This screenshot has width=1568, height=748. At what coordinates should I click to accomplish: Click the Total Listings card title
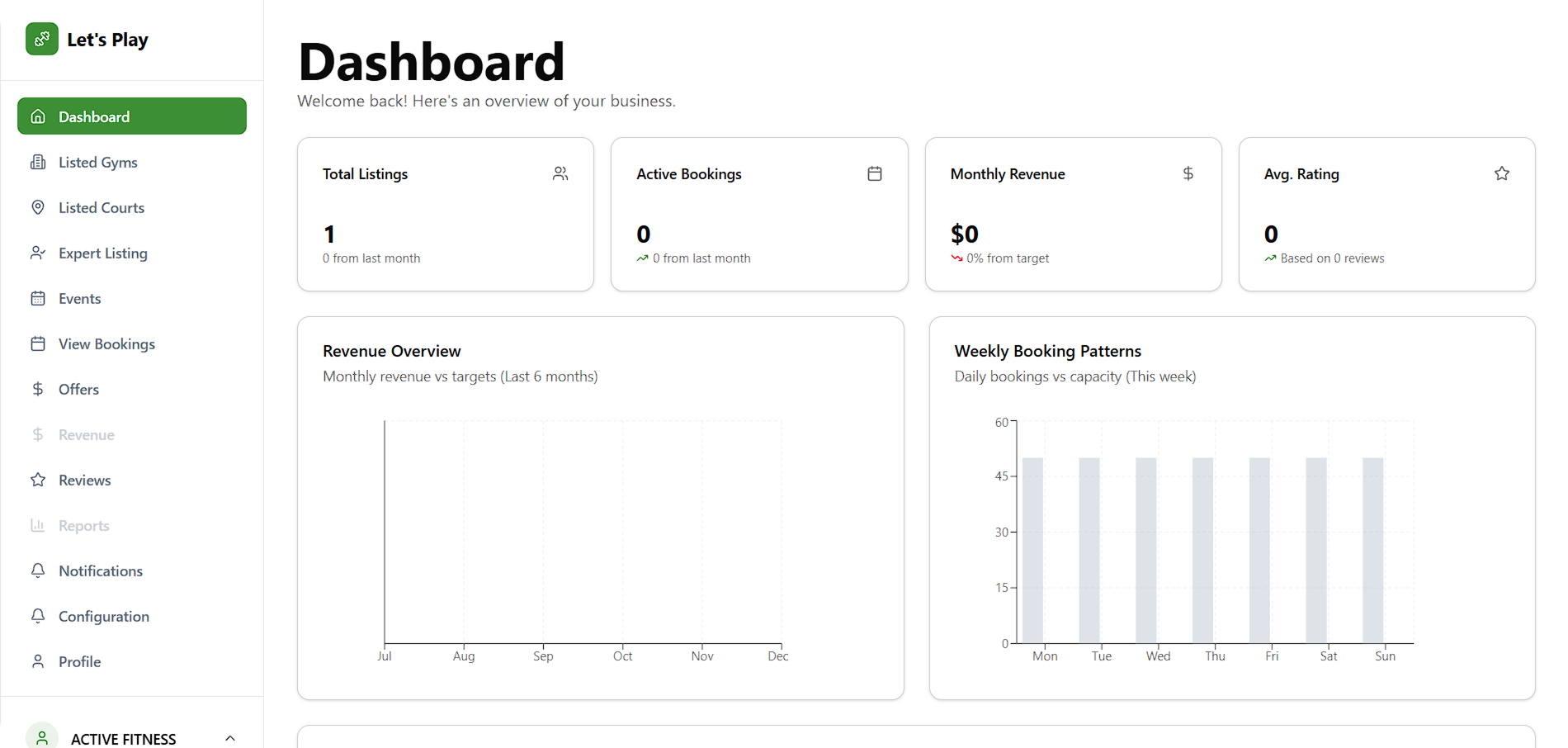(366, 174)
